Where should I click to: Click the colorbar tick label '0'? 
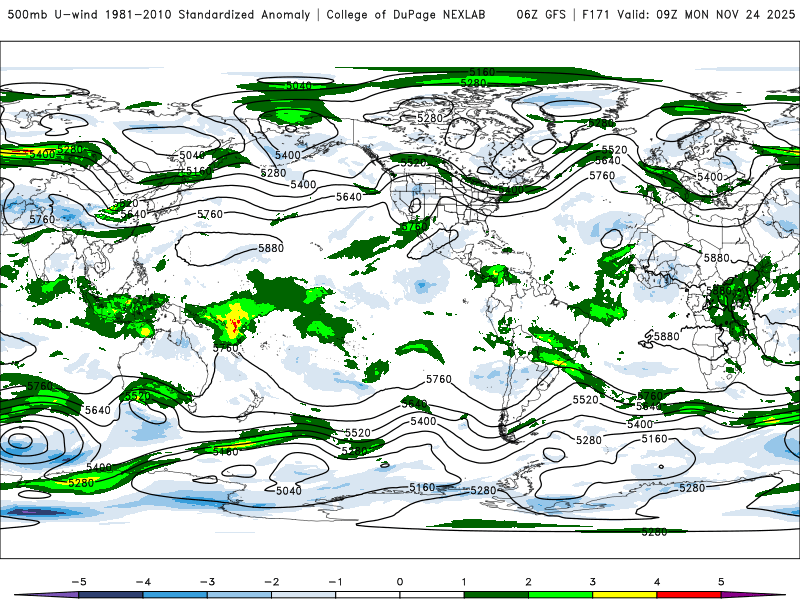pyautogui.click(x=400, y=582)
